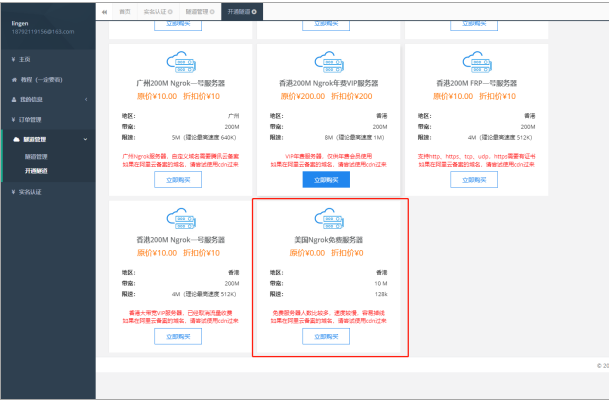
Task: Select the active 开通隧道 tab
Action: 242,12
